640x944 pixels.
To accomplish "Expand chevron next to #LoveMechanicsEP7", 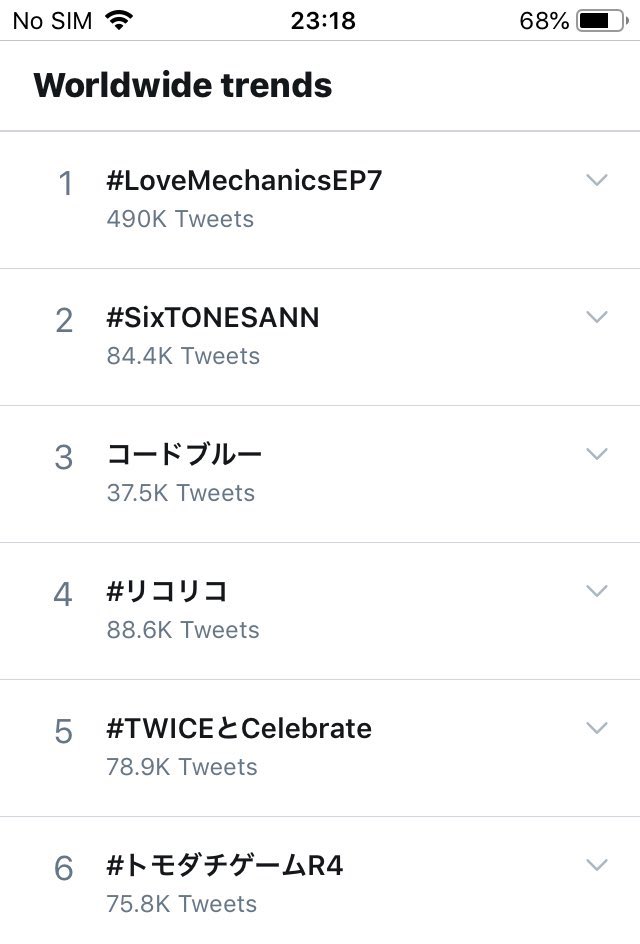I will (597, 180).
